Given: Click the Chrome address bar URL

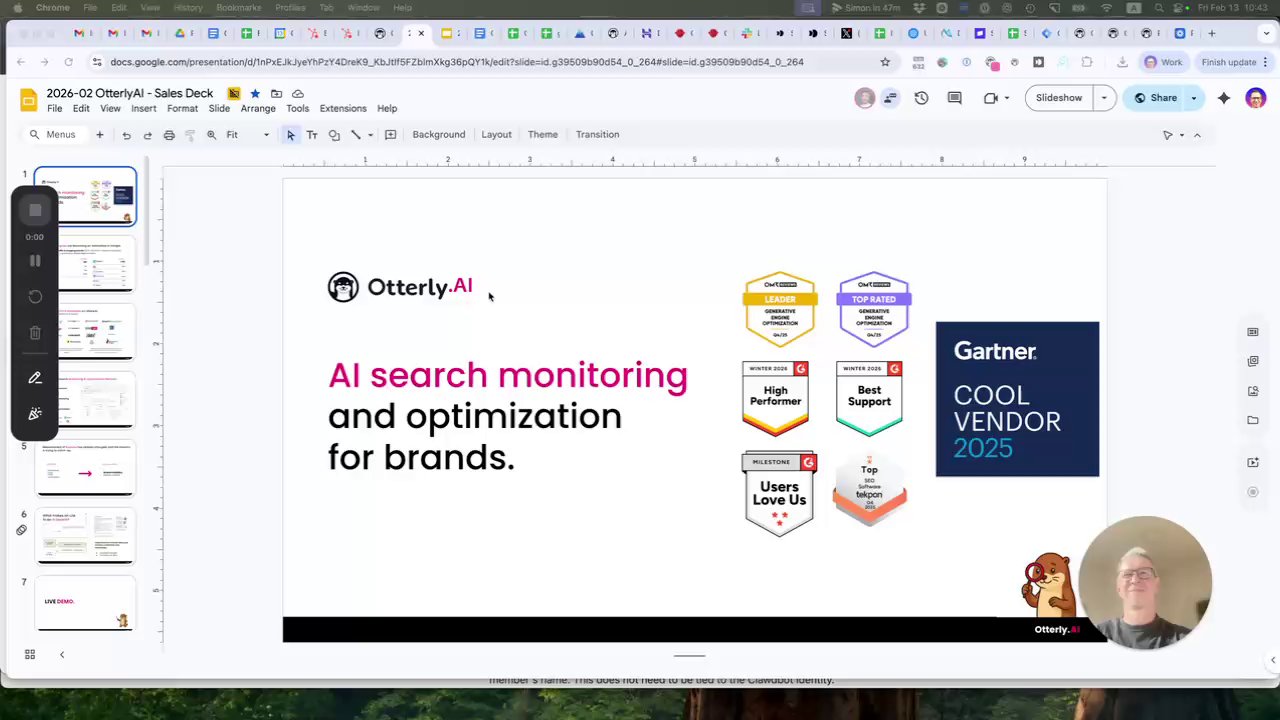Looking at the screenshot, I should tap(457, 62).
